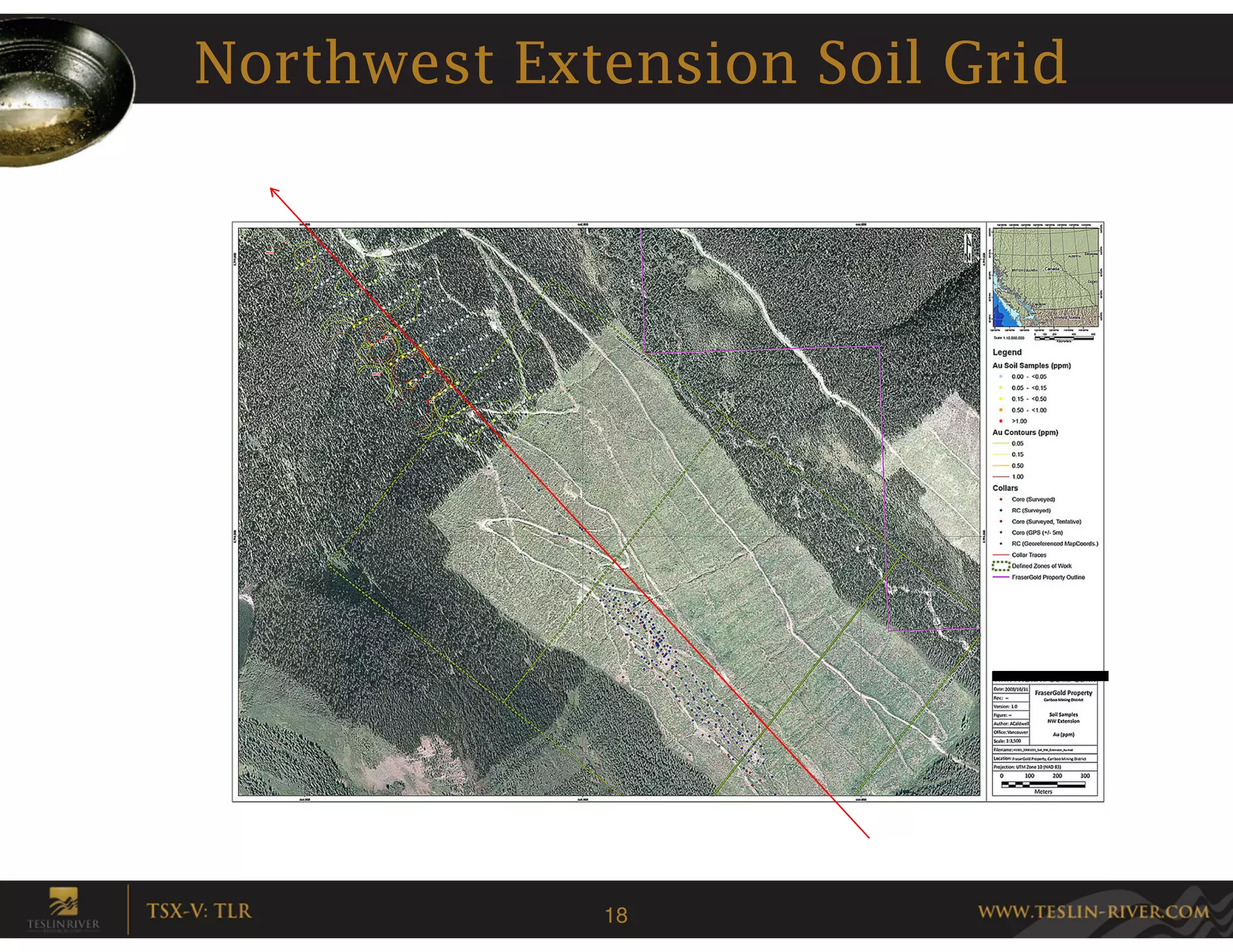The image size is (1233, 952).
Task: Click the '0.15 - <0.50' legend entry
Action: (x=1023, y=399)
